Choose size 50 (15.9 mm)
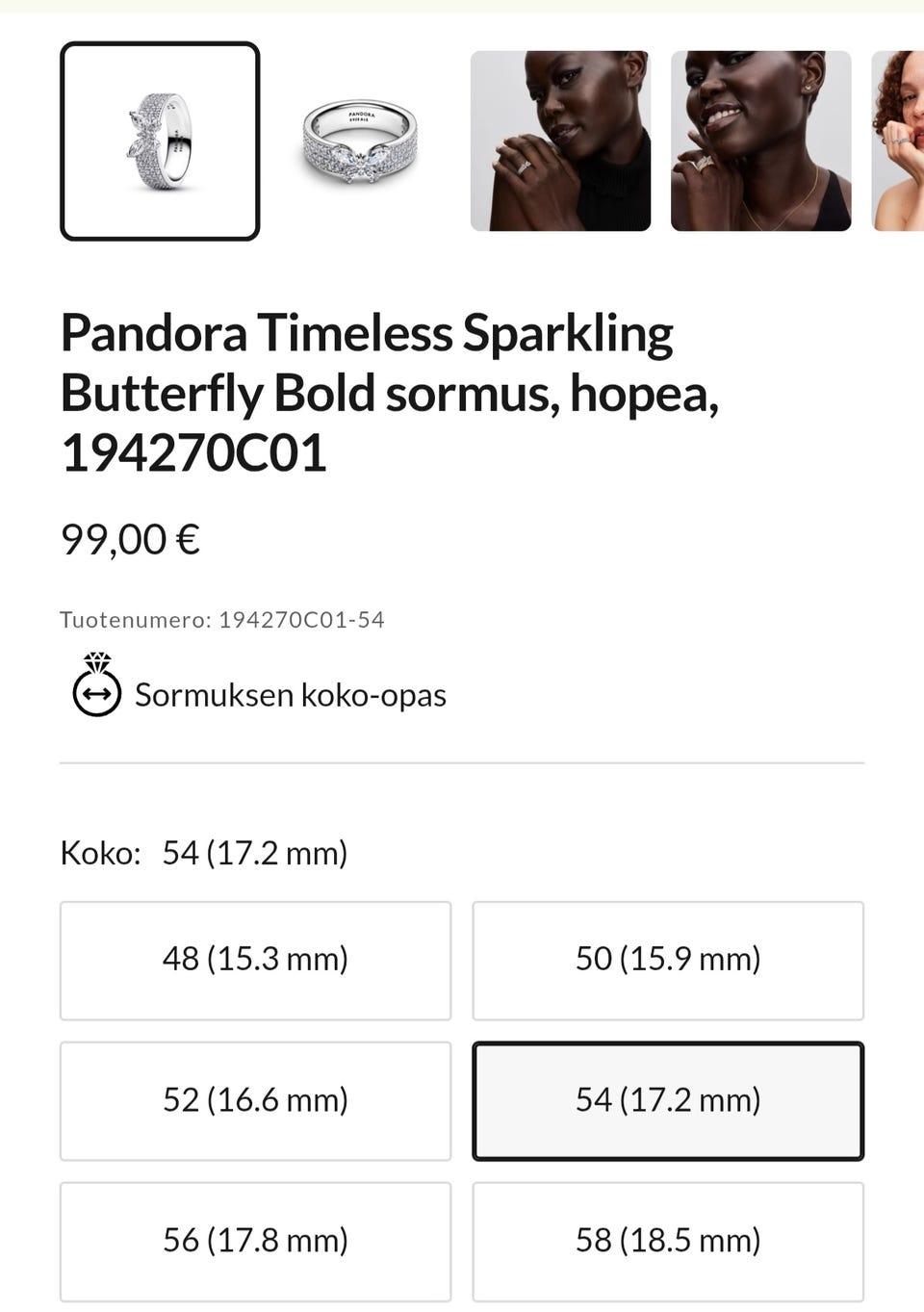The image size is (924, 1312). tap(668, 960)
